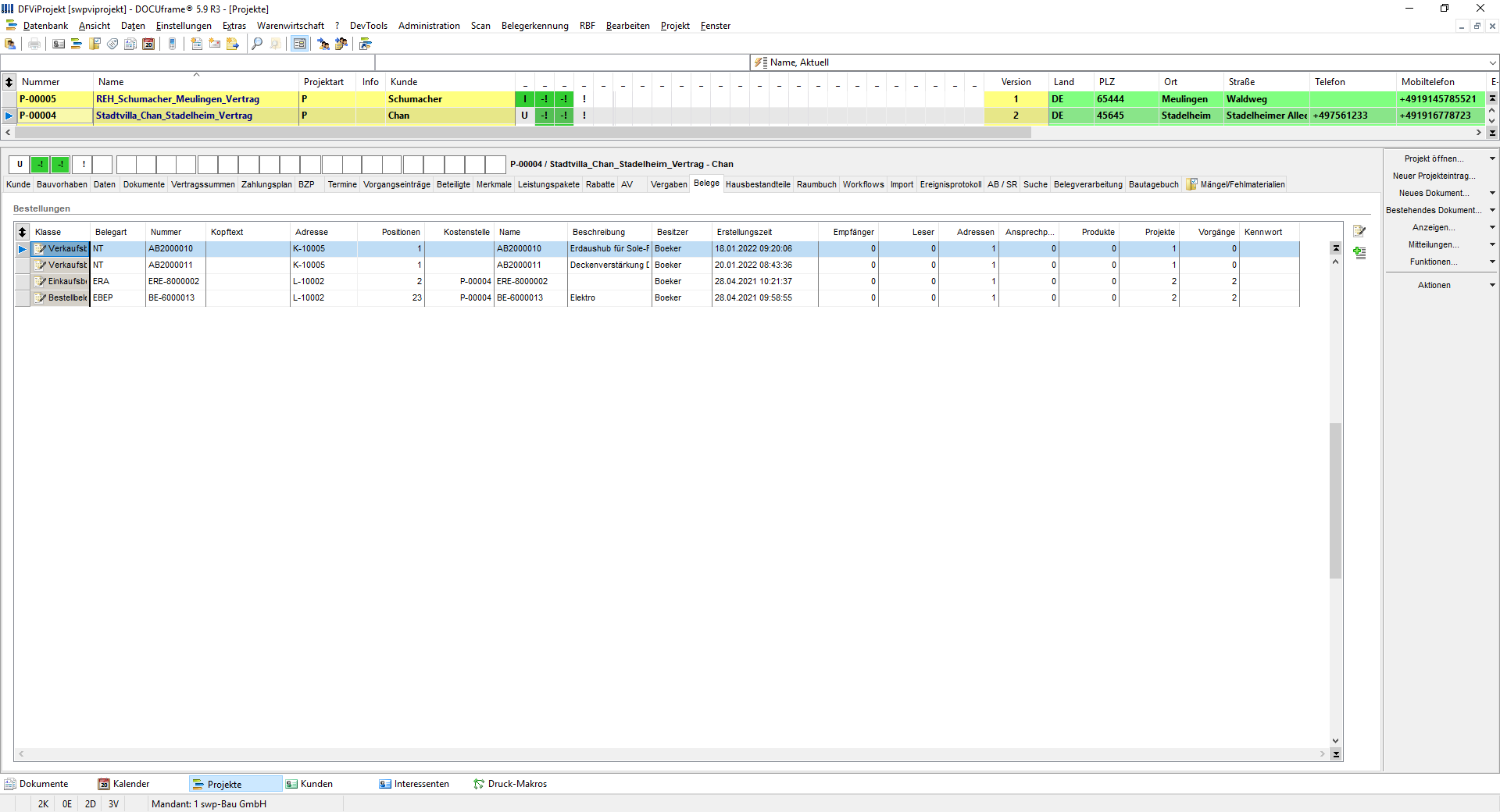Screen dimensions: 1500x812
Task: Click the row icon of ERE-8000002 Einkaufsbeleg
Action: click(x=41, y=281)
